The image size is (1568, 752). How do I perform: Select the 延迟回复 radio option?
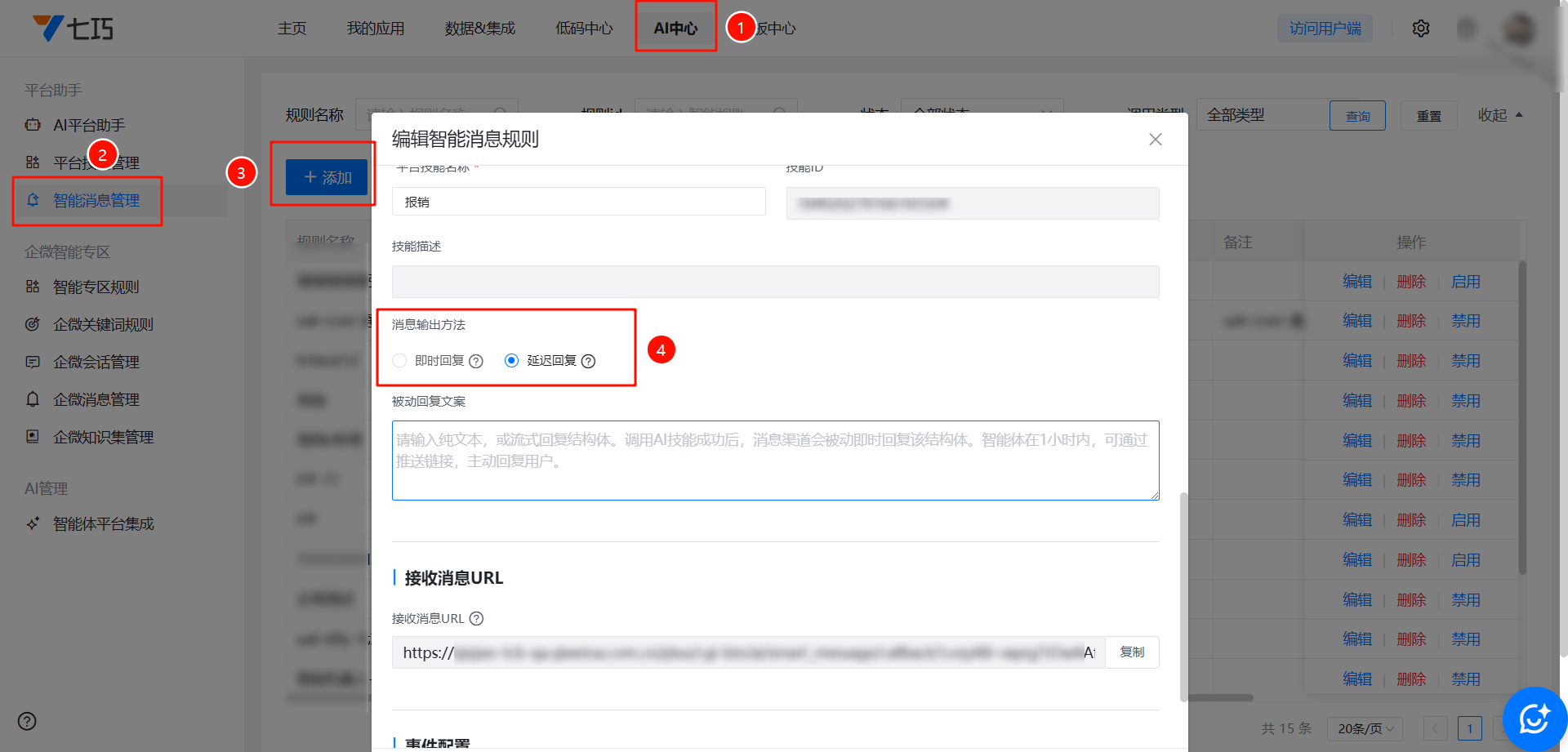511,361
